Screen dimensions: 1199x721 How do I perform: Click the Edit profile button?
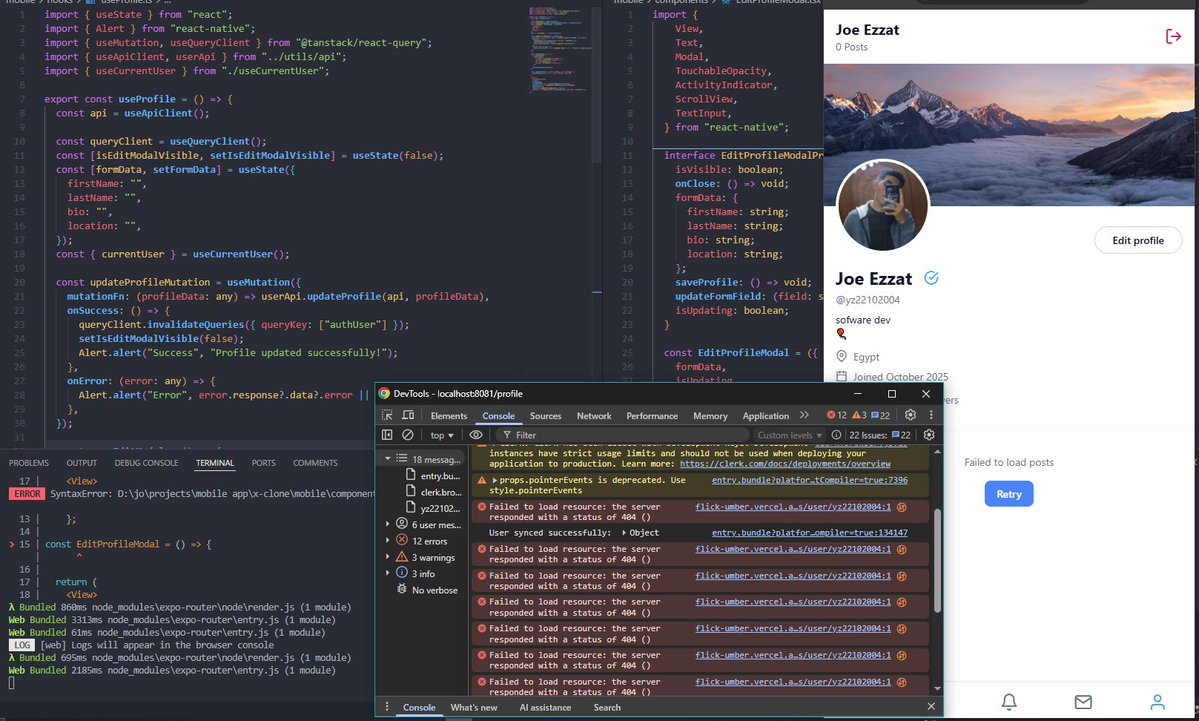[x=1138, y=240]
